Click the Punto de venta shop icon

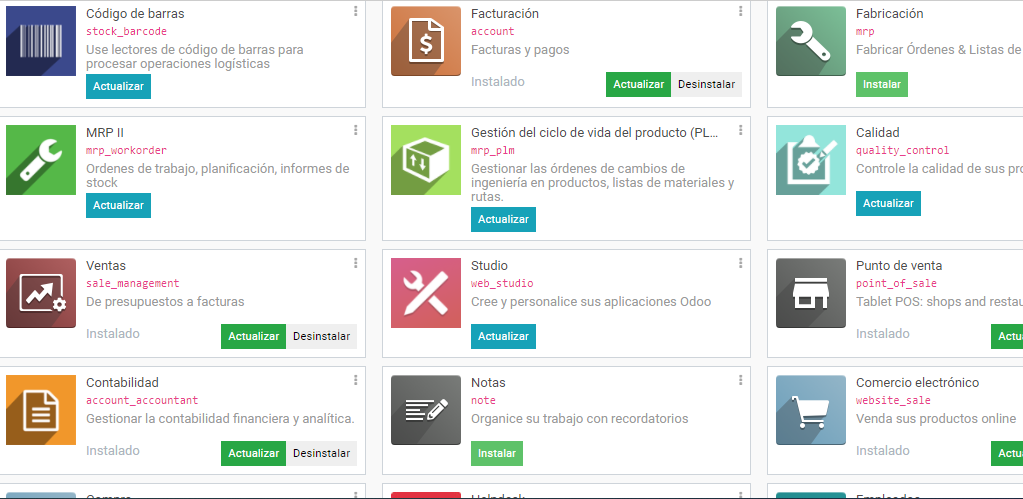click(811, 293)
